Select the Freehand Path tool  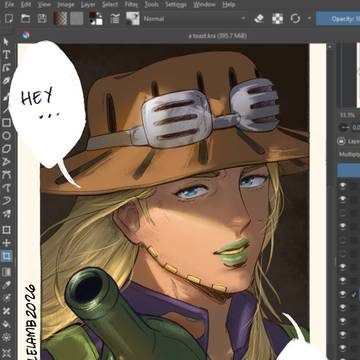tap(6, 188)
